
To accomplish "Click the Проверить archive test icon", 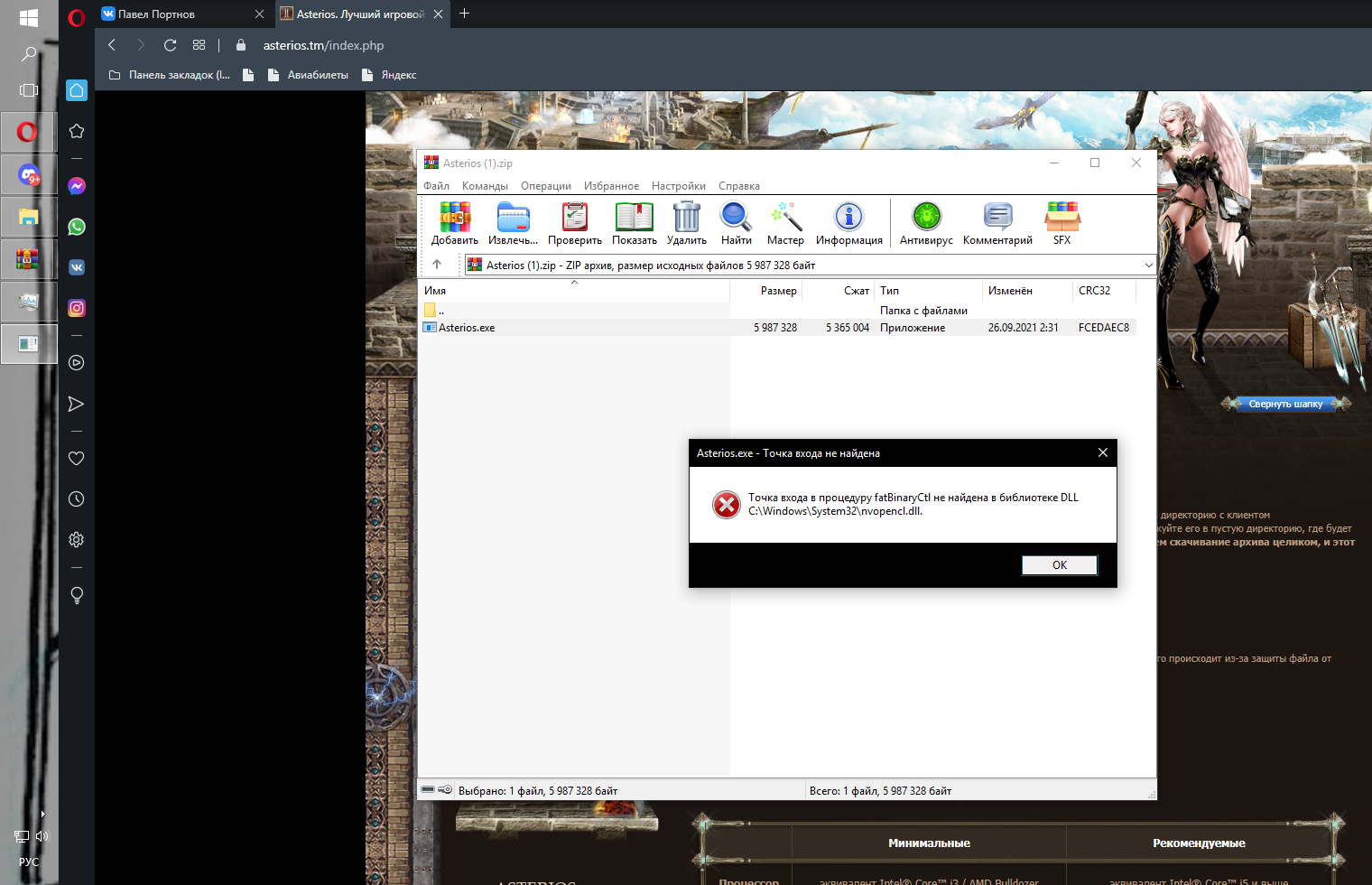I will (575, 223).
